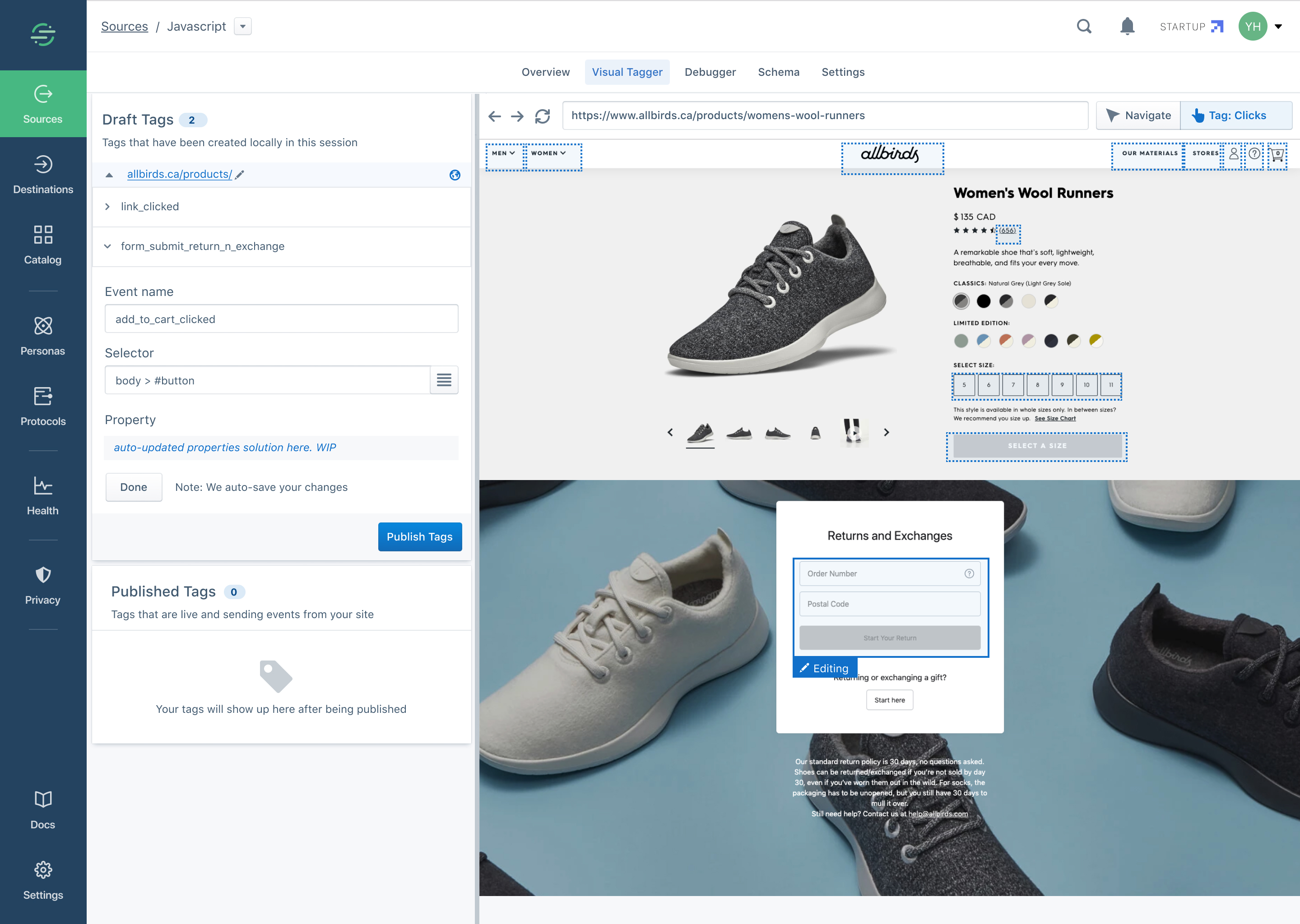Open the YH account menu arrow
This screenshot has width=1300, height=924.
pyautogui.click(x=1278, y=26)
